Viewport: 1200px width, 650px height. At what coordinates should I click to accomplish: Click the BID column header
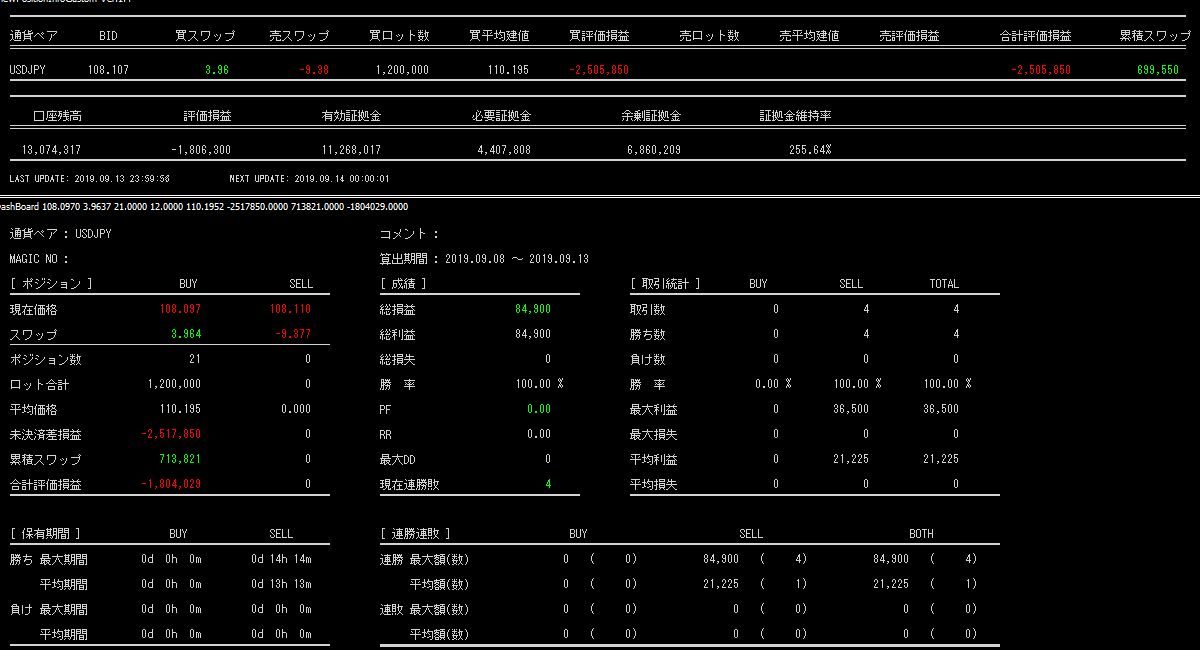(x=108, y=35)
